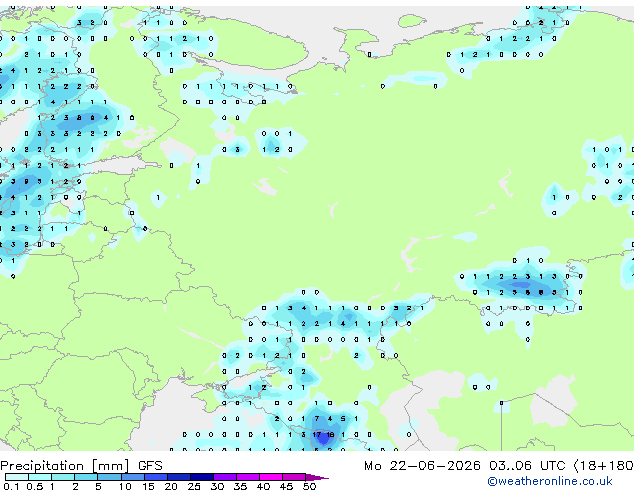Pick the 45–50 mm legend swatch
Viewport: 634px width, 490px height.
(294, 477)
